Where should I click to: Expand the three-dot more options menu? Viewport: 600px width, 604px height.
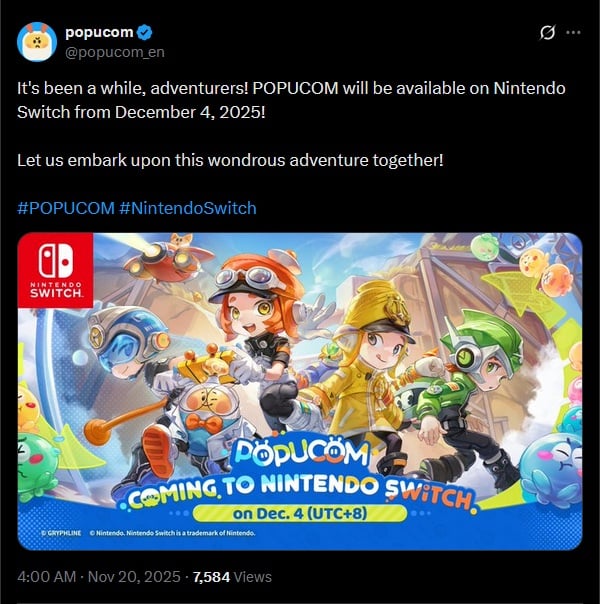point(573,33)
